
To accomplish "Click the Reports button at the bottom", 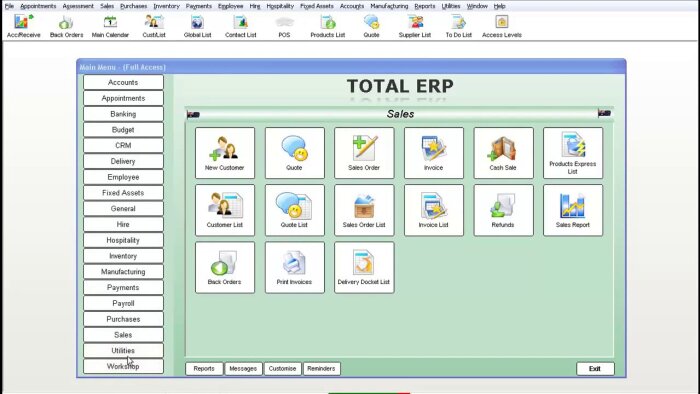I will 204,369.
